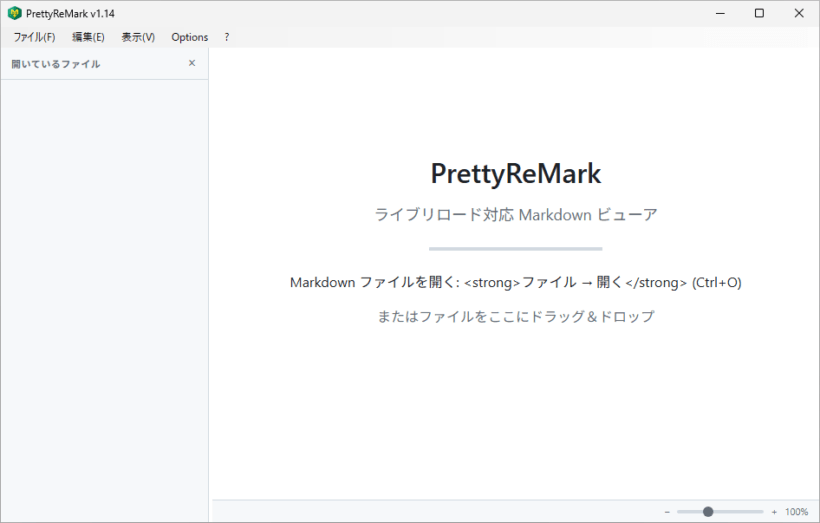Click the minus zoom-out button
The image size is (820, 523).
click(667, 512)
